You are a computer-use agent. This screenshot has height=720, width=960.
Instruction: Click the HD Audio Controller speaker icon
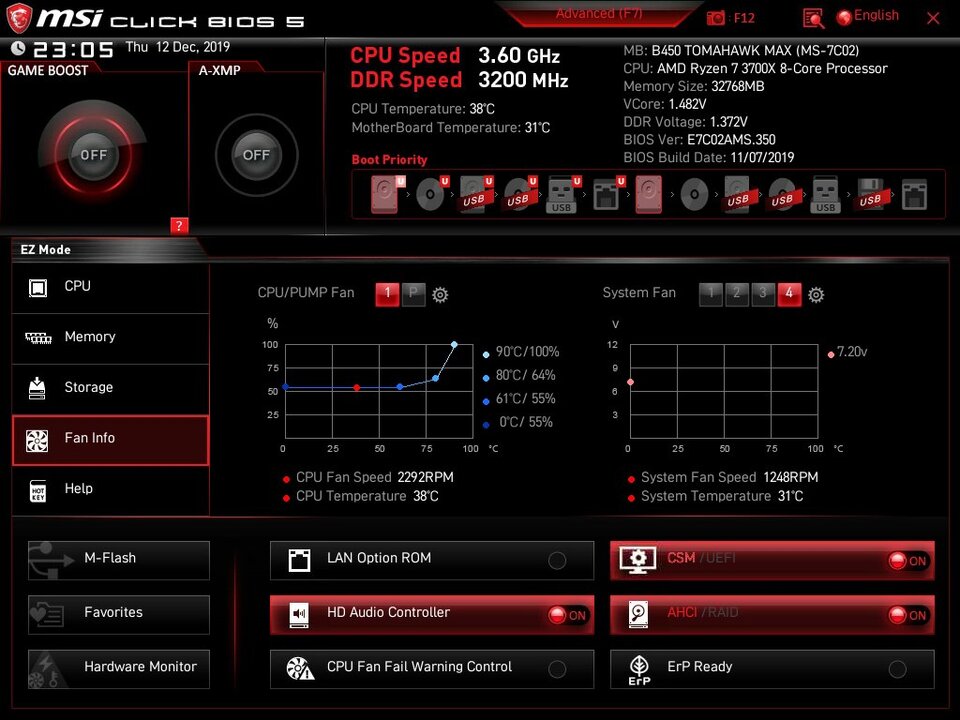299,614
